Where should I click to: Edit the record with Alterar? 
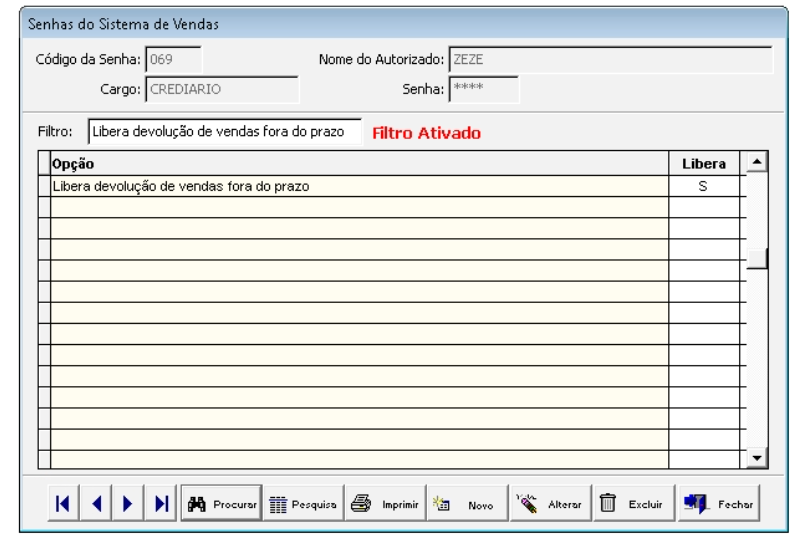pyautogui.click(x=550, y=505)
